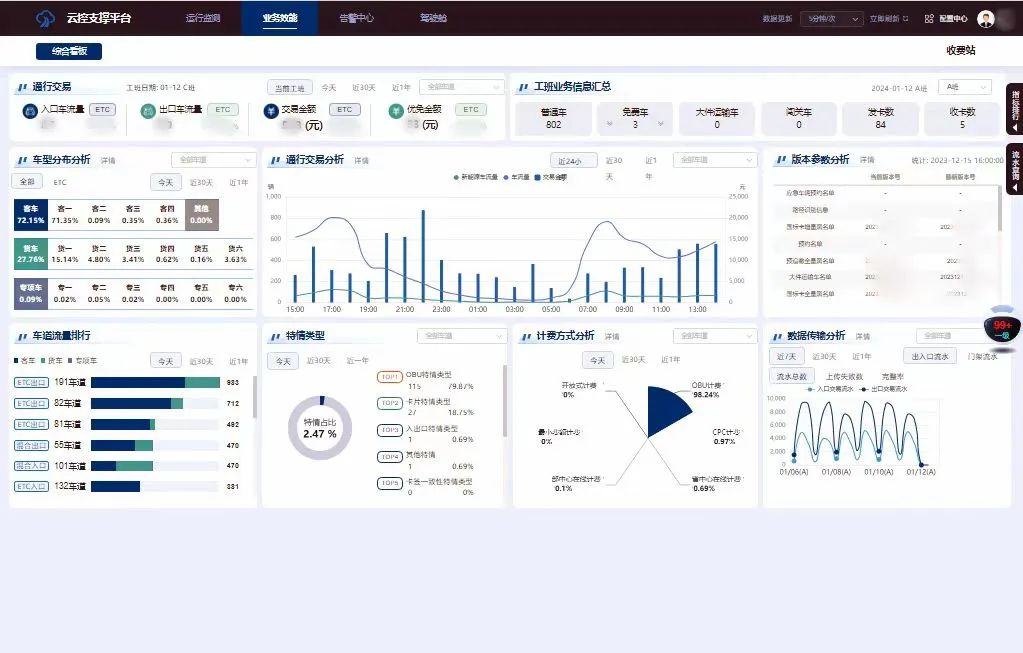Open 详情 link beside 版本参数分析
The image size is (1023, 653).
pyautogui.click(x=866, y=160)
